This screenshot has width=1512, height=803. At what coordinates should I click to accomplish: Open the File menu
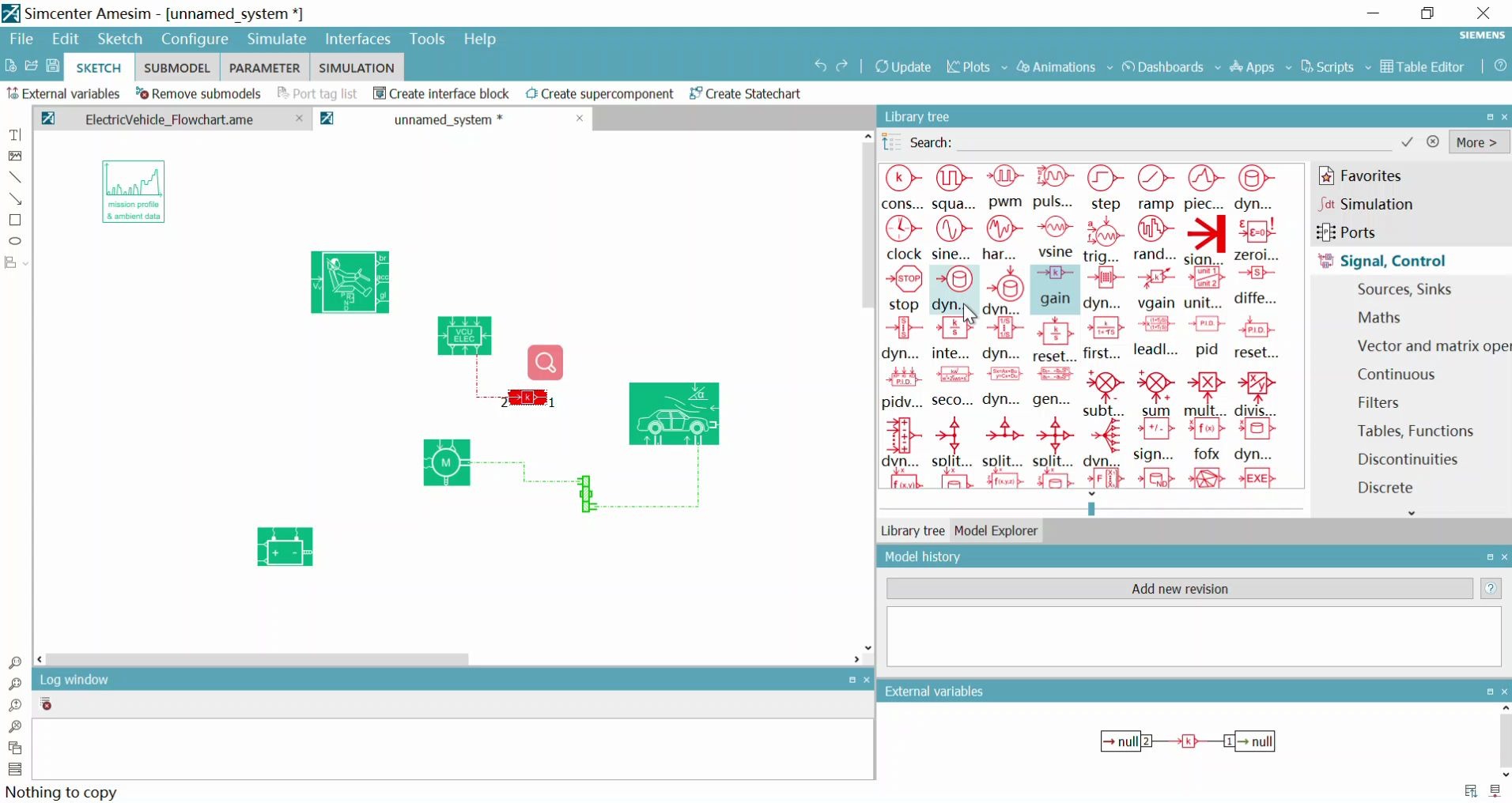click(x=21, y=39)
